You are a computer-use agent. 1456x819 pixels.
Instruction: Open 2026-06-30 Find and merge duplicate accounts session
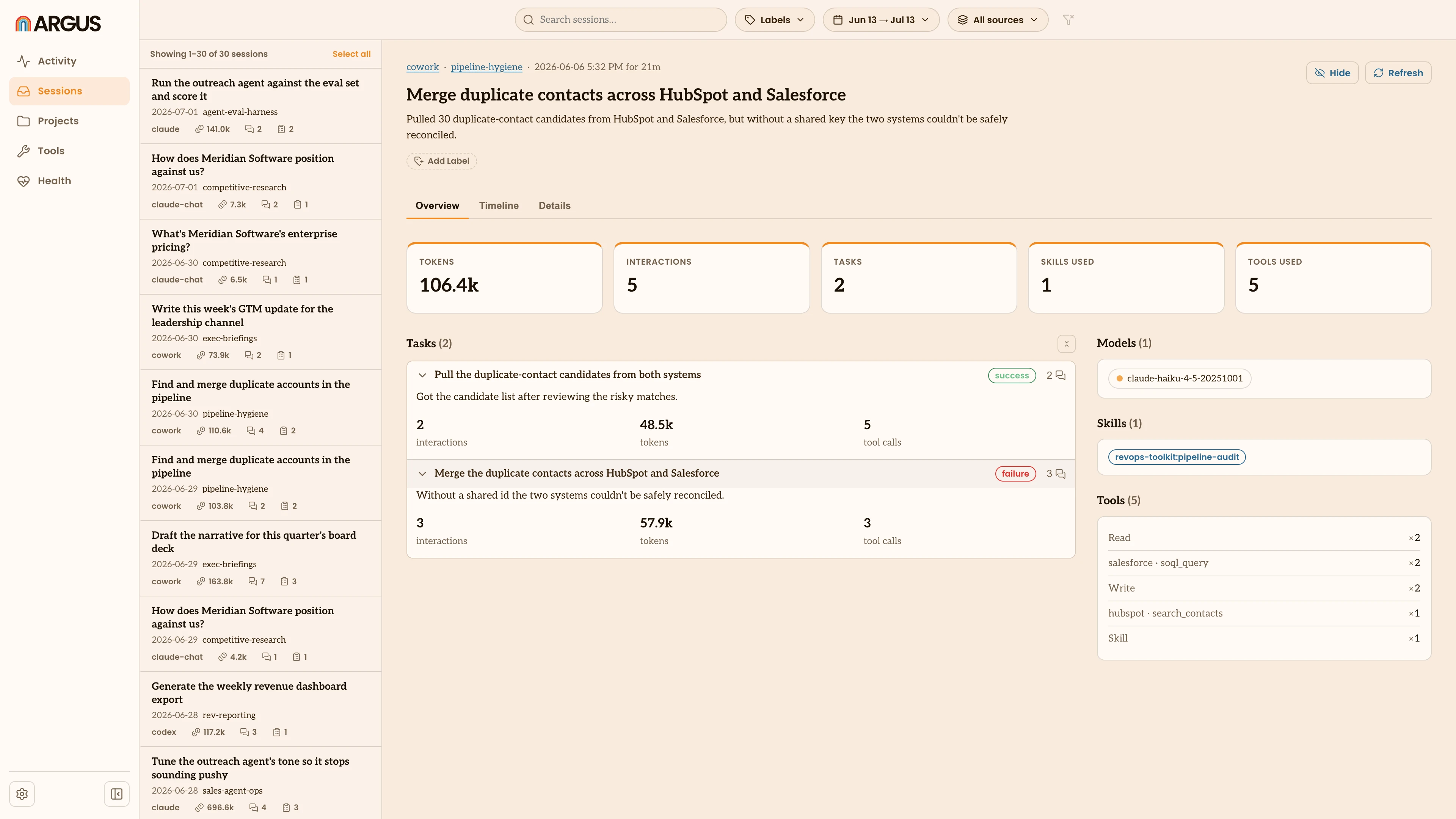[x=260, y=408]
